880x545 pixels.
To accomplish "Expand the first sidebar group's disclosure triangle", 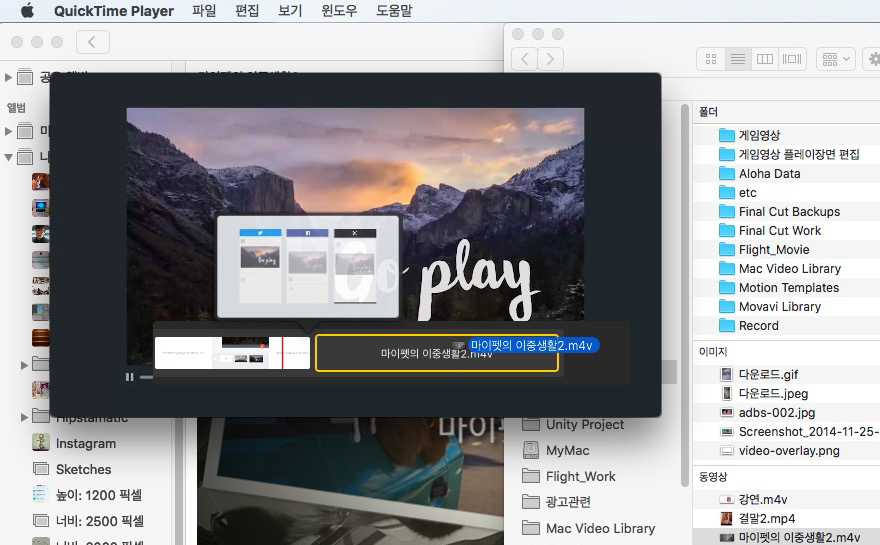I will point(8,77).
